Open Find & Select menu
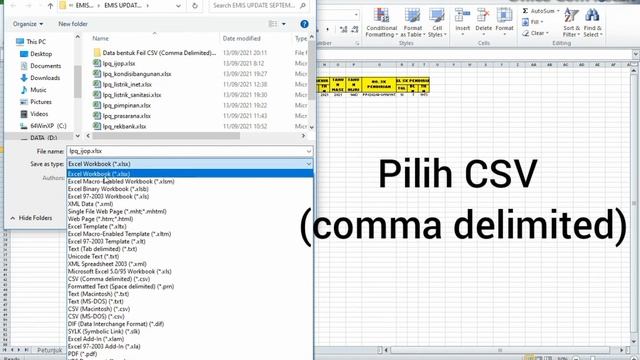The image size is (640, 360). [x=593, y=23]
